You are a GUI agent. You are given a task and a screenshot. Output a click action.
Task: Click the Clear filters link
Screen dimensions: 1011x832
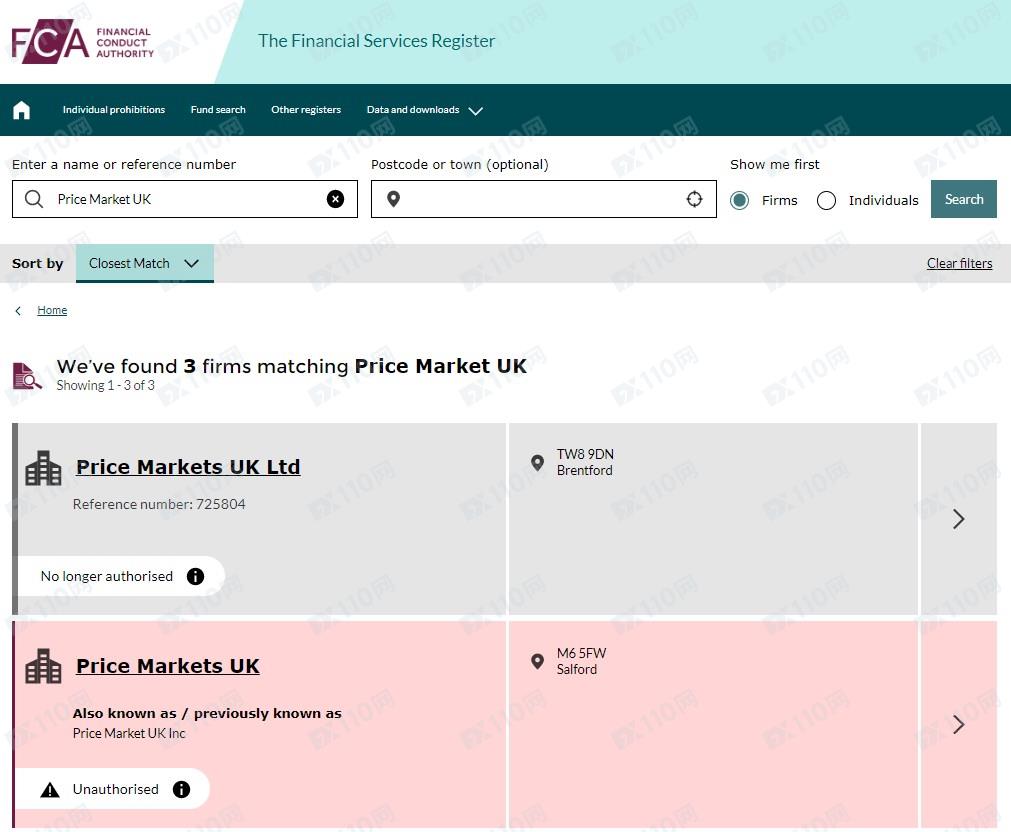[959, 263]
